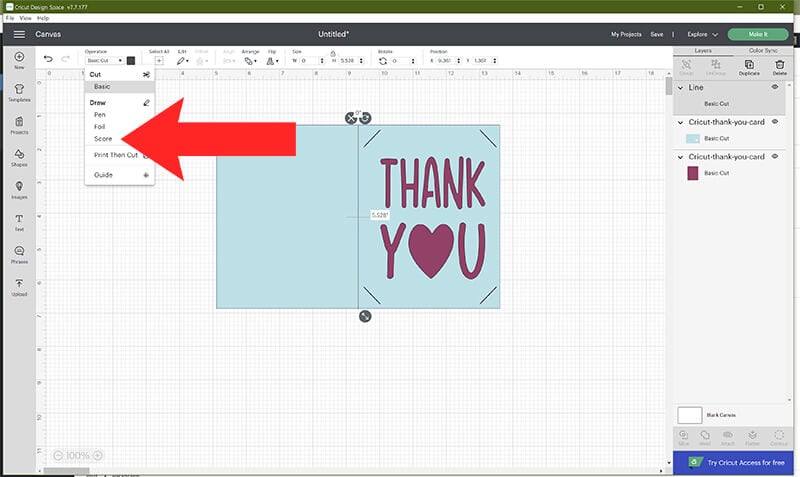Screen dimensions: 800x477
Task: Zoom out with the minus icon
Action: coord(58,456)
